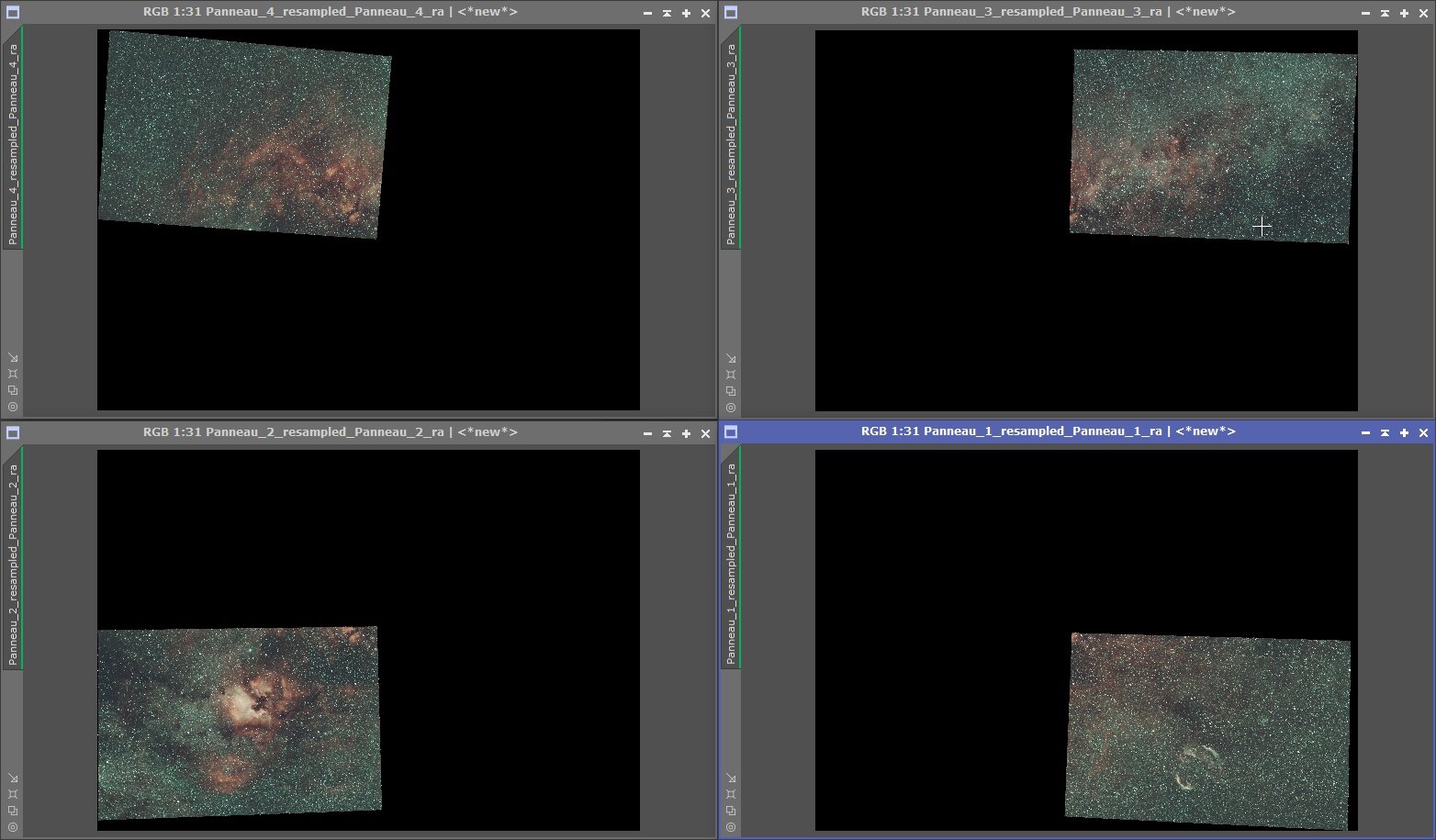Click target circle icon in Panneau_3 window
Screen dimensions: 1436x840
tap(731, 407)
